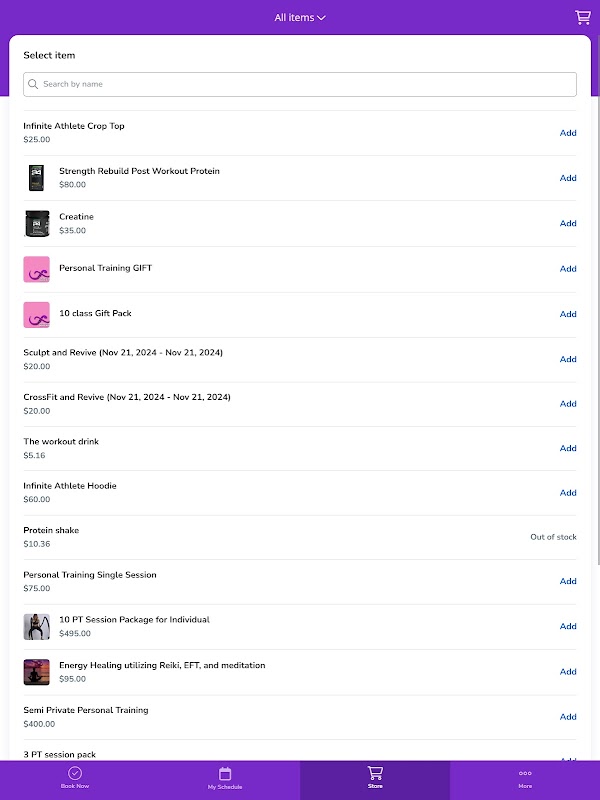
Task: Open the shopping cart icon
Action: 583,17
